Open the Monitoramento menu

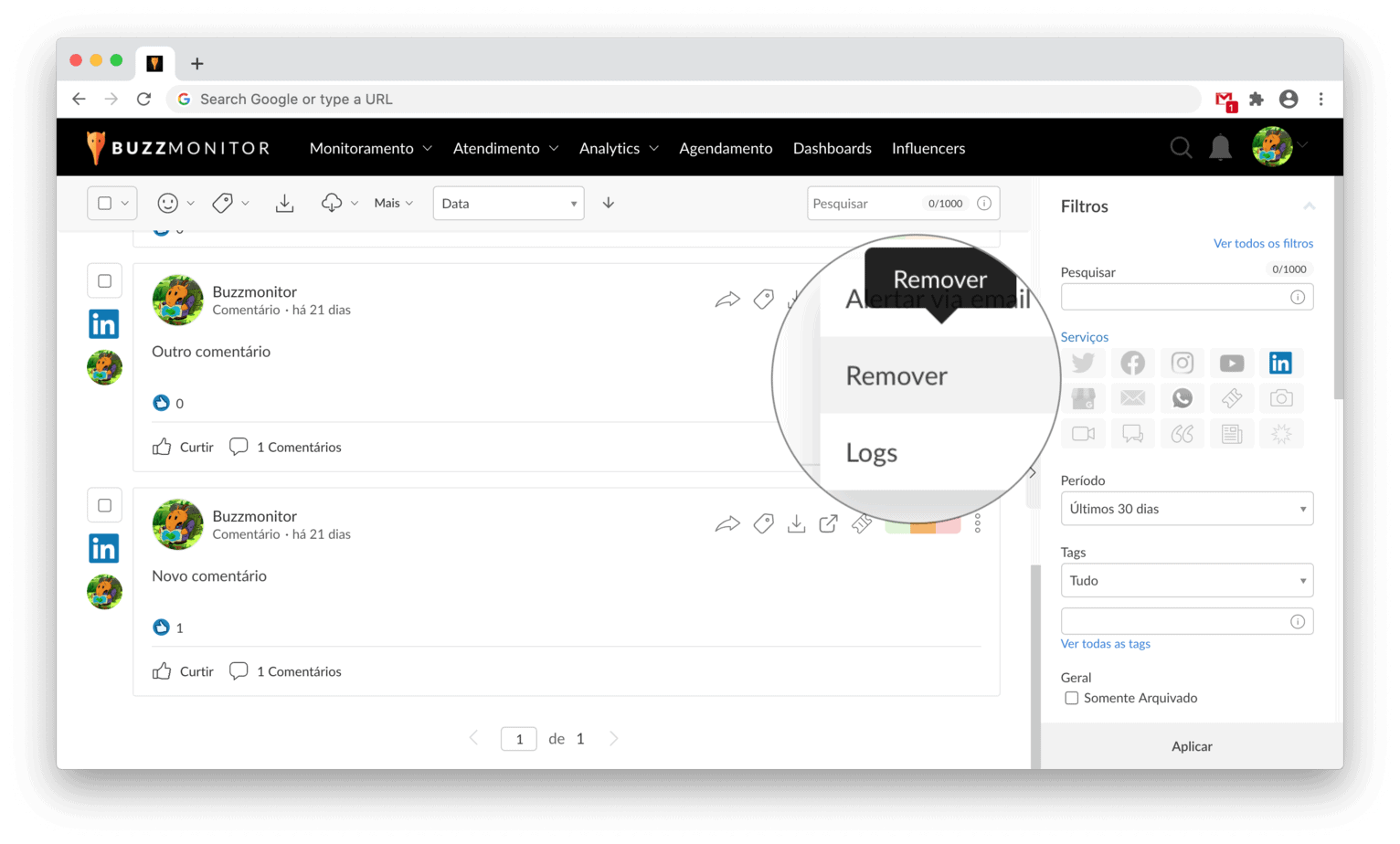pos(370,148)
